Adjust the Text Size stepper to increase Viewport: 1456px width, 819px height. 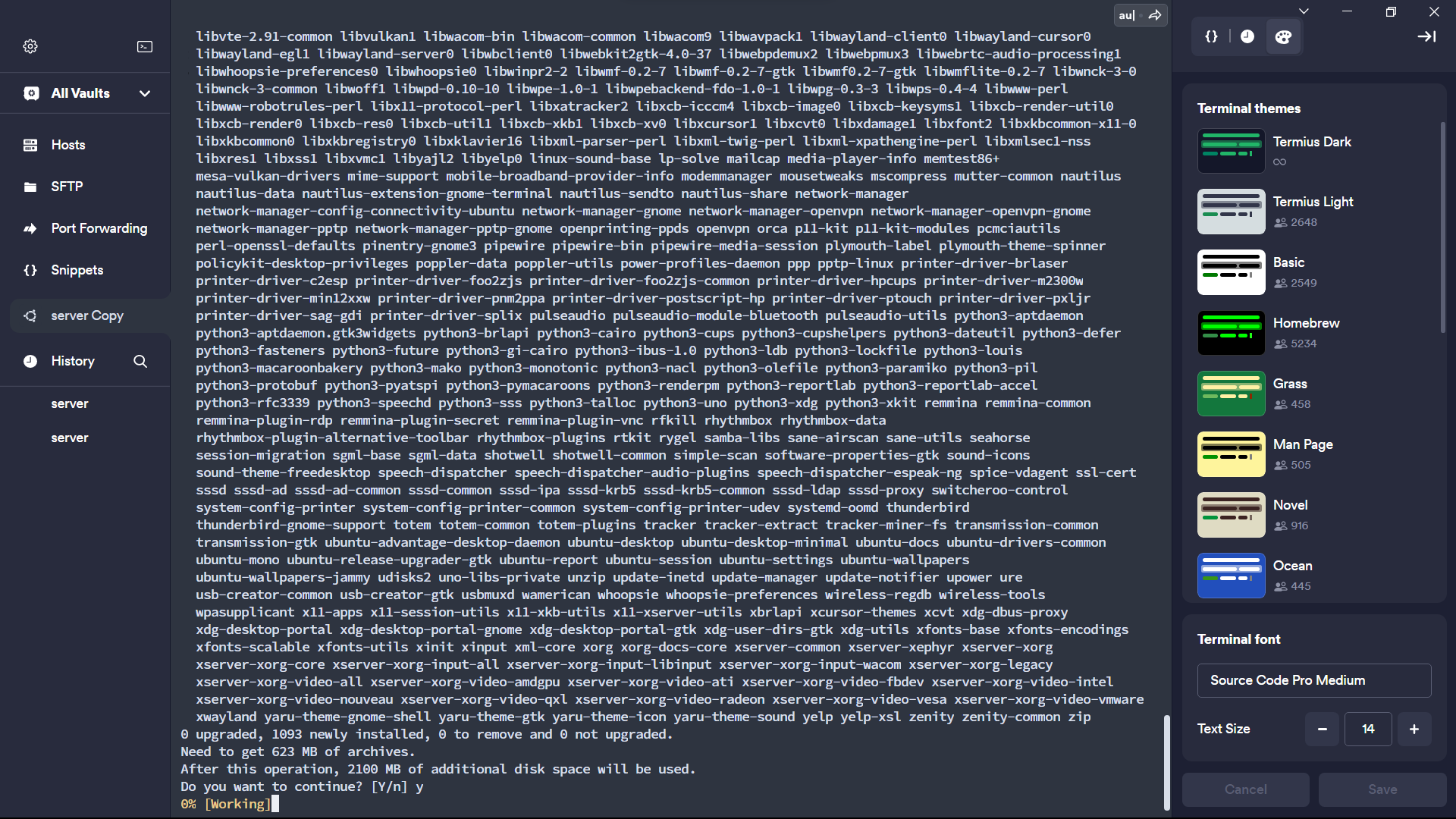[1414, 729]
